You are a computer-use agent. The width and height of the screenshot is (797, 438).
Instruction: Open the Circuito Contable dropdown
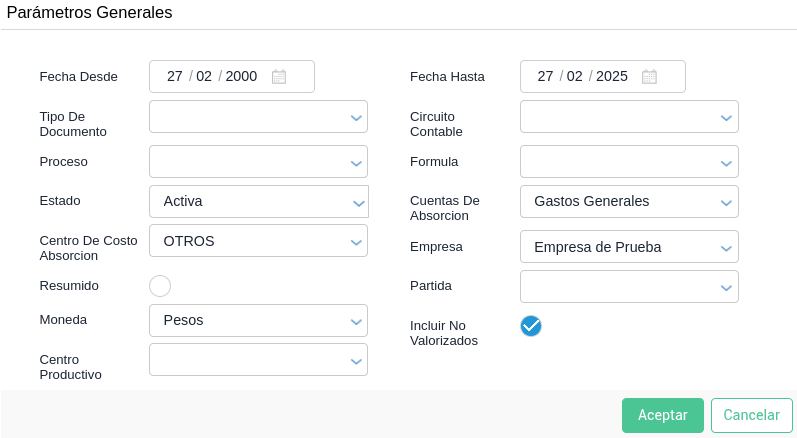pyautogui.click(x=629, y=117)
